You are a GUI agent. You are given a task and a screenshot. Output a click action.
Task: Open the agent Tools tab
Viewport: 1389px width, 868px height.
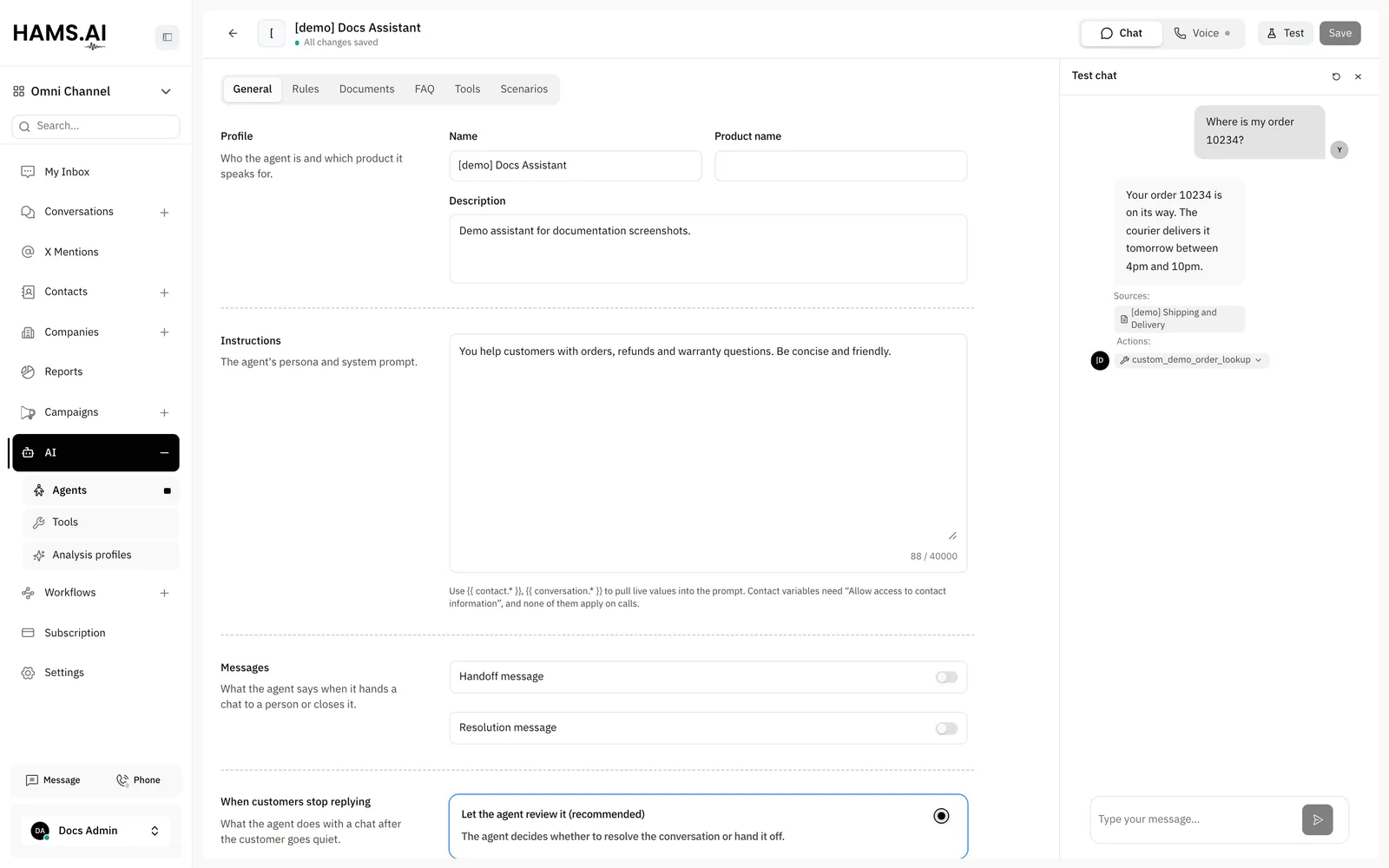(x=467, y=89)
